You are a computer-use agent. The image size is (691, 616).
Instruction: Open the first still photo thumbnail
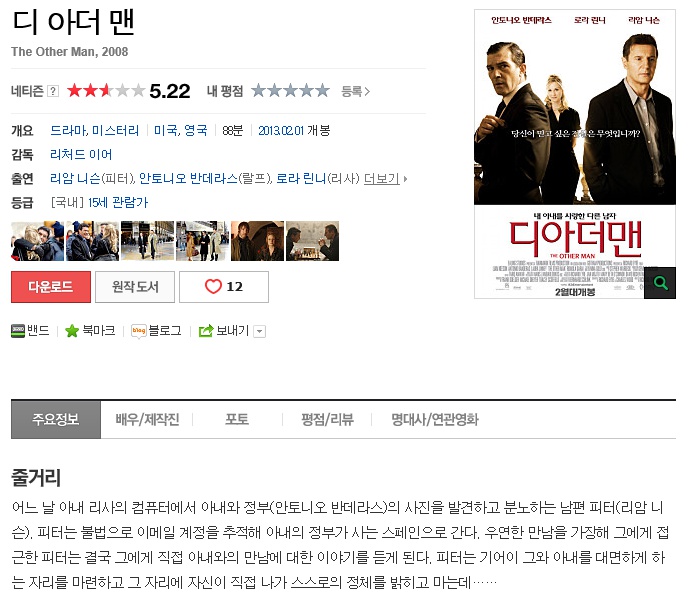37,241
